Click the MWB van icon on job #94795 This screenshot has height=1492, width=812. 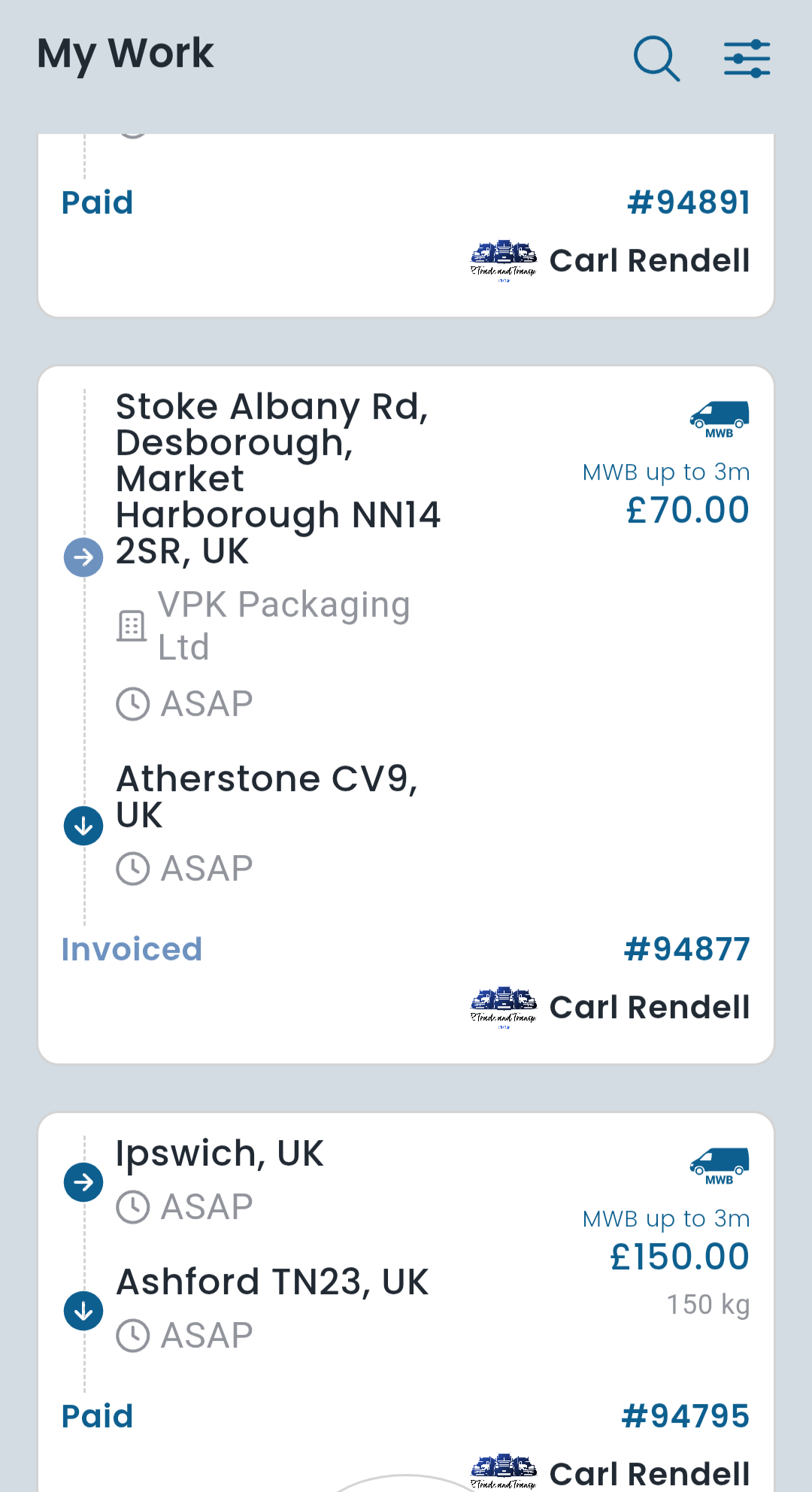(718, 1165)
